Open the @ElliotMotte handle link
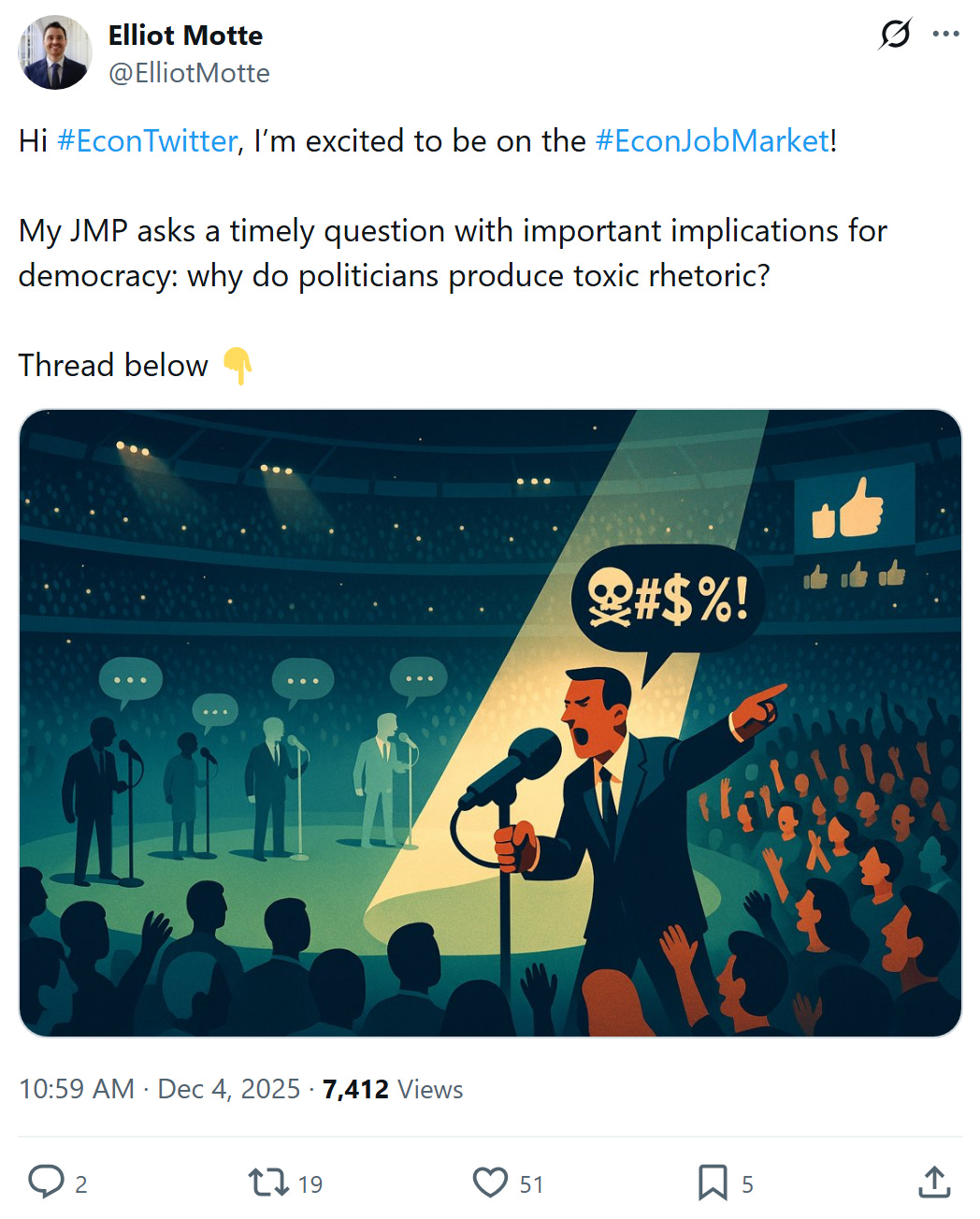 (x=189, y=73)
